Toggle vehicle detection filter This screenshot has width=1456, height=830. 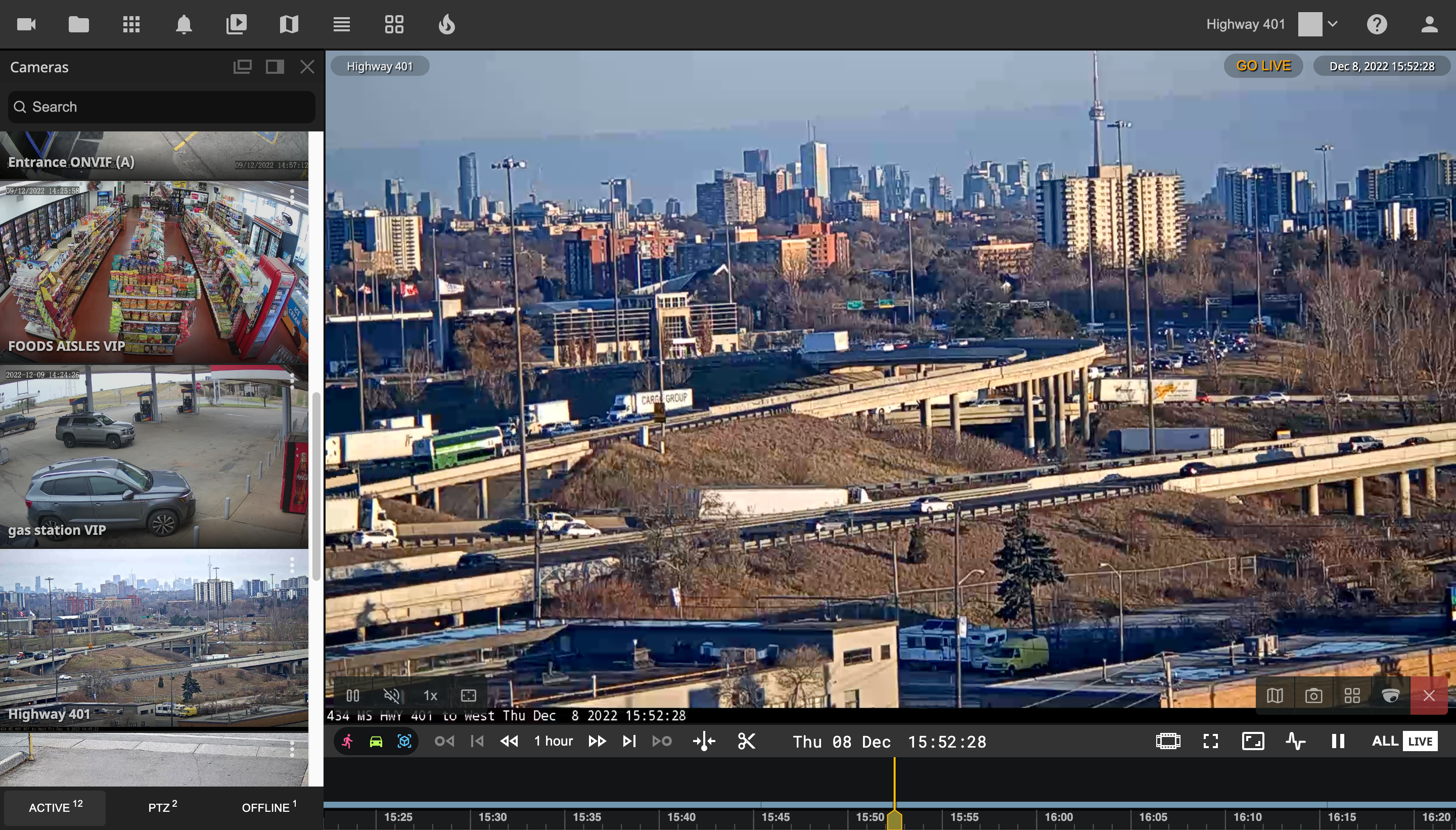376,741
